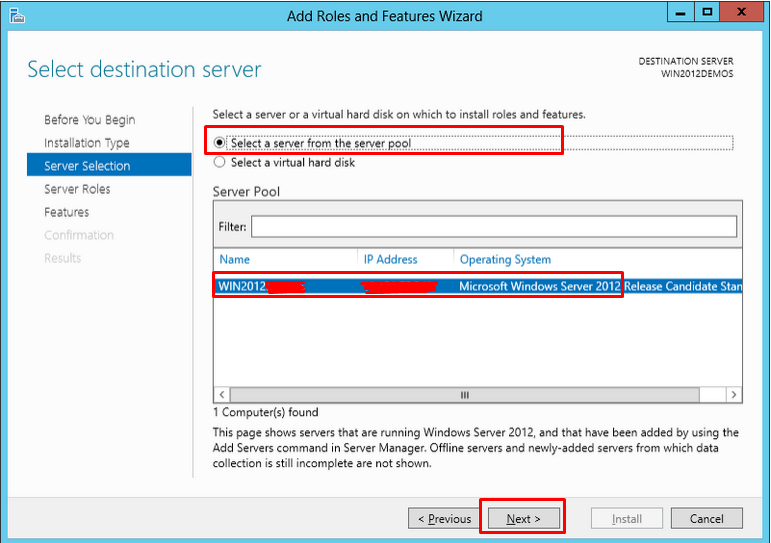Viewport: 771px width, 543px height.
Task: Select a server from the server pool
Action: tap(220, 143)
